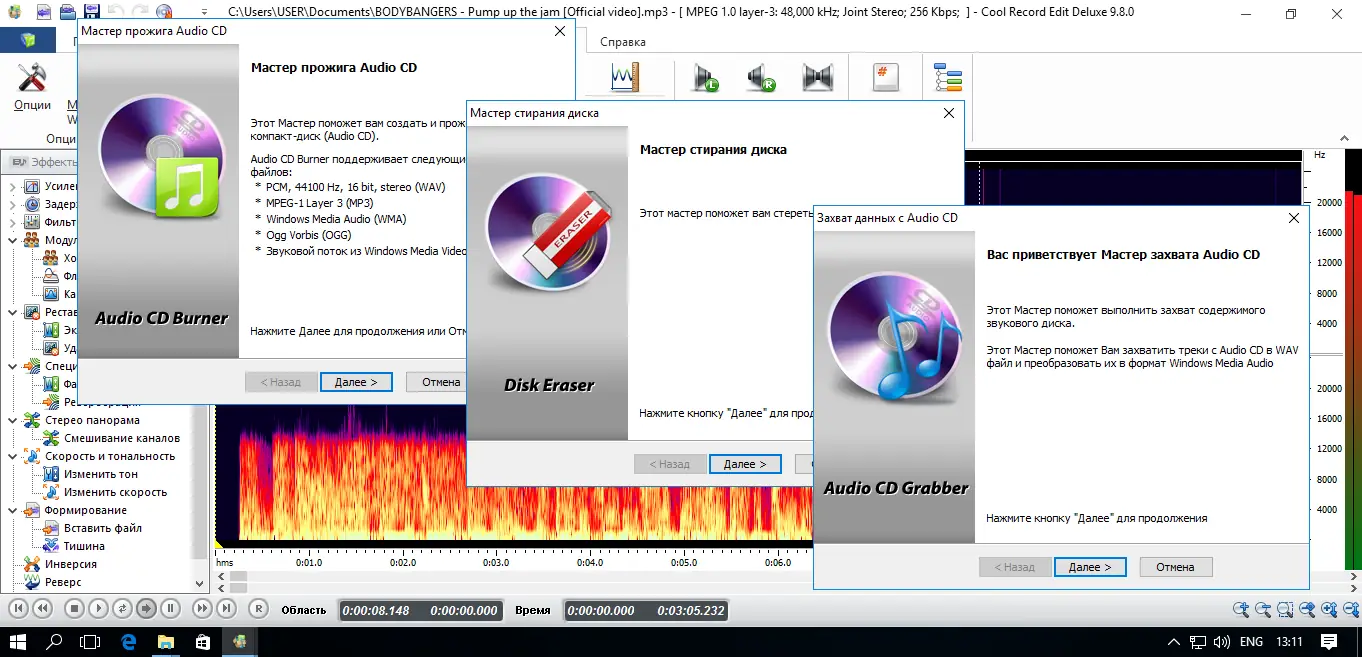Collapse Скорость и тональность group

12,456
